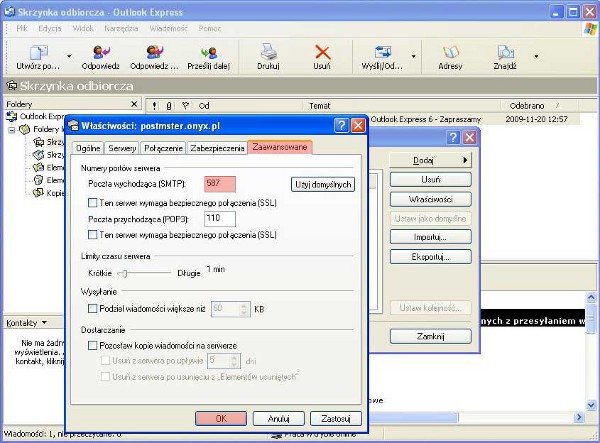Click the help question mark in accounts dialog behind

pyautogui.click(x=453, y=137)
